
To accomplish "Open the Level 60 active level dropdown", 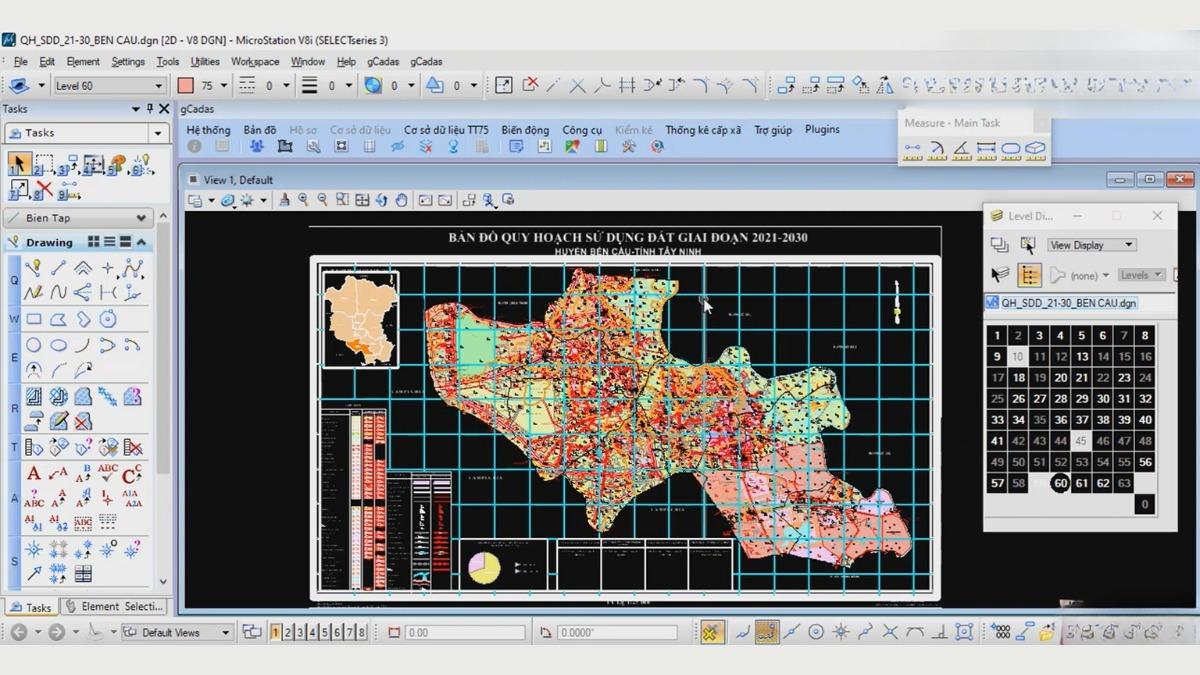I will click(x=158, y=86).
